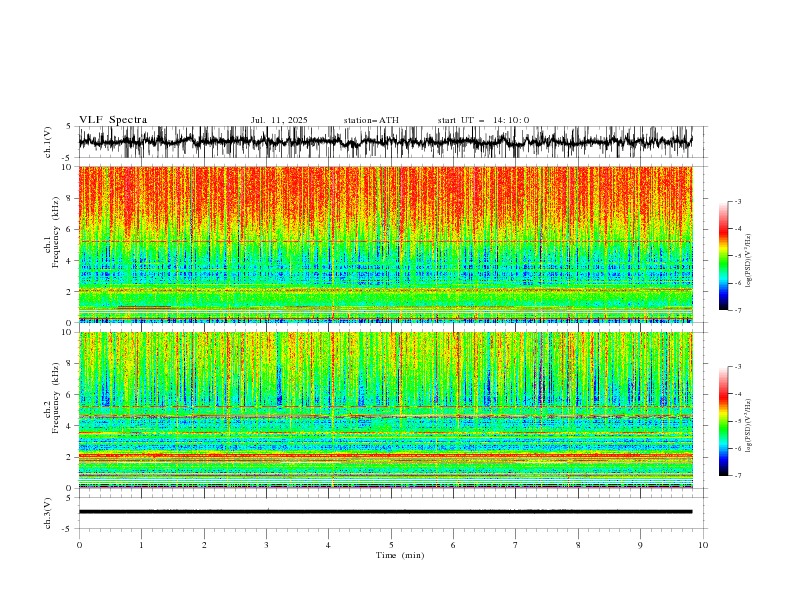
Task: Click the upper PSD color bar
Action: click(724, 256)
